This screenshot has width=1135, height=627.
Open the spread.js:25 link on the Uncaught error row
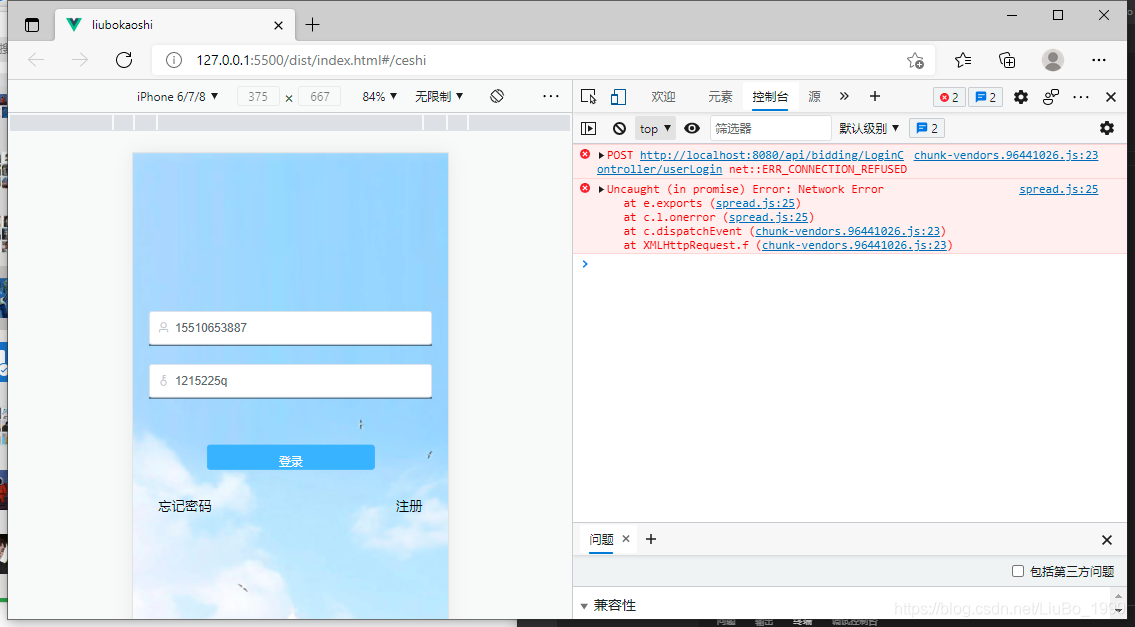pos(1058,189)
